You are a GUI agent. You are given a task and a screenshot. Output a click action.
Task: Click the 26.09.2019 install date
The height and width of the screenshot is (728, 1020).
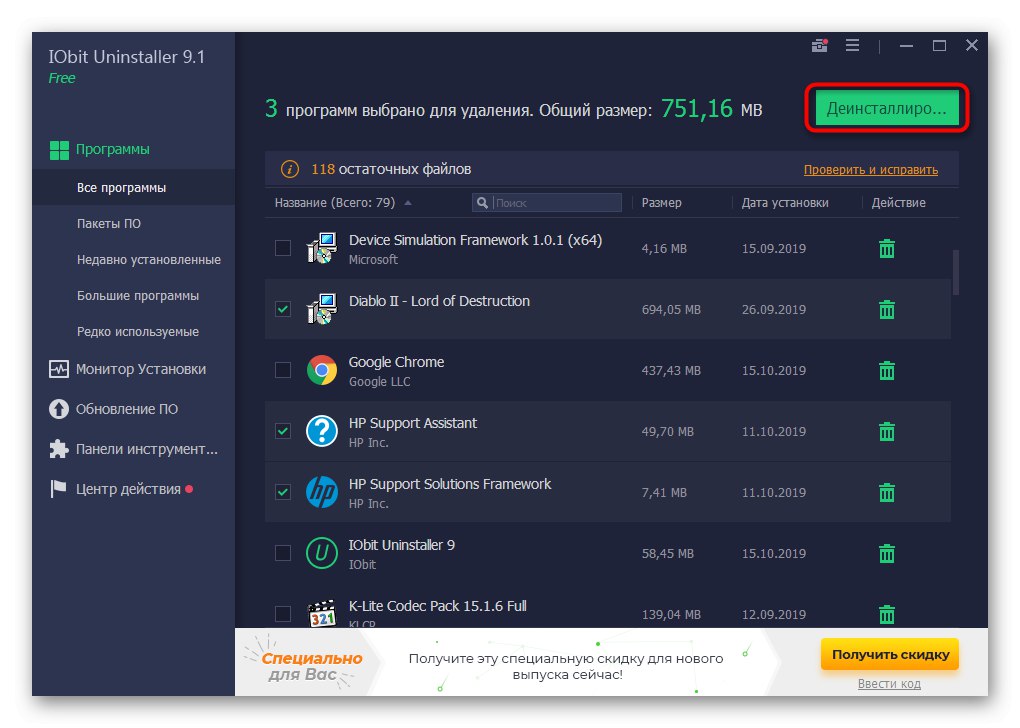pyautogui.click(x=773, y=310)
